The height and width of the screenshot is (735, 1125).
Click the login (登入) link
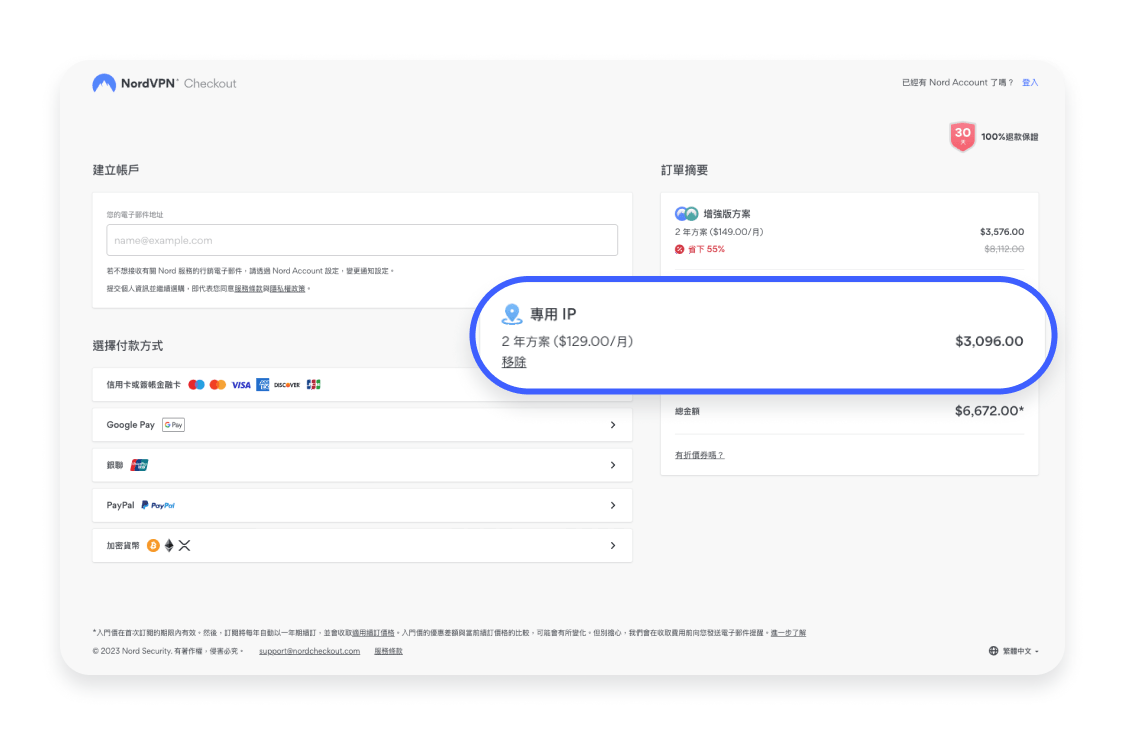point(1030,83)
